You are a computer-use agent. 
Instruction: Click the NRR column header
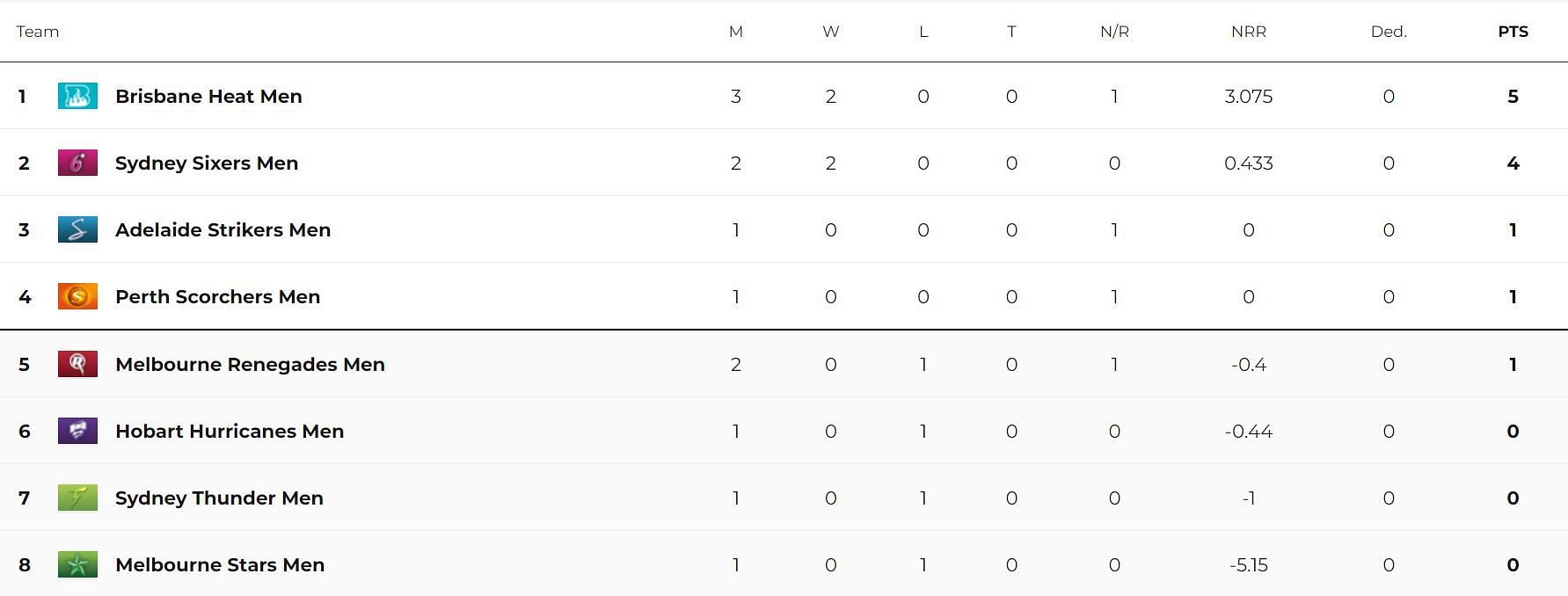(1249, 32)
